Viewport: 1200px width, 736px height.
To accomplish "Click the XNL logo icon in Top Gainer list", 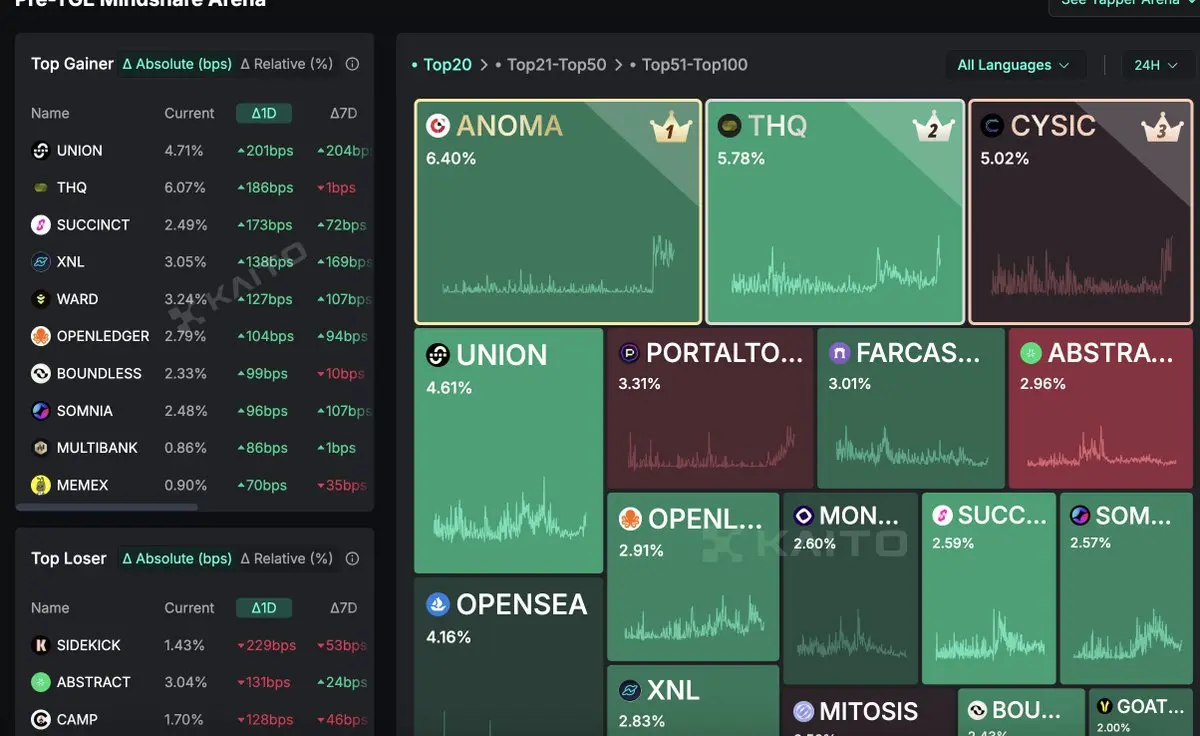I will click(x=41, y=262).
